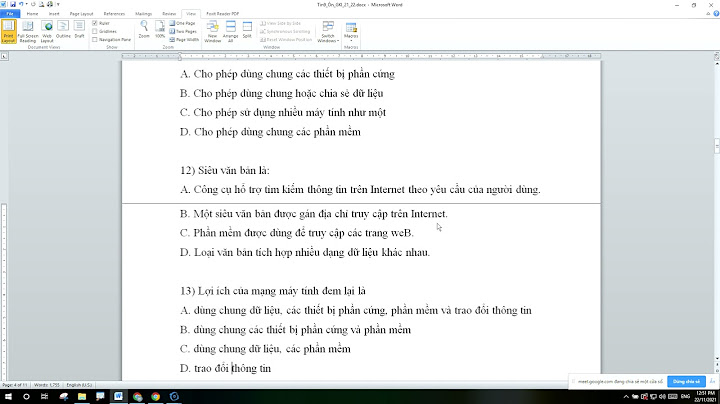Open Windows Start menu
Screen dimensions: 720x404
pos(8,396)
